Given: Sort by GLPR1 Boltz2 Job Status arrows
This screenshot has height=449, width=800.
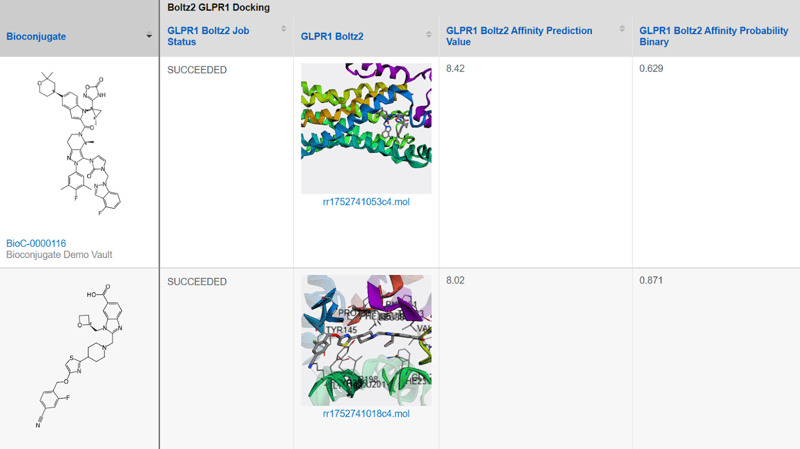Looking at the screenshot, I should 284,29.
